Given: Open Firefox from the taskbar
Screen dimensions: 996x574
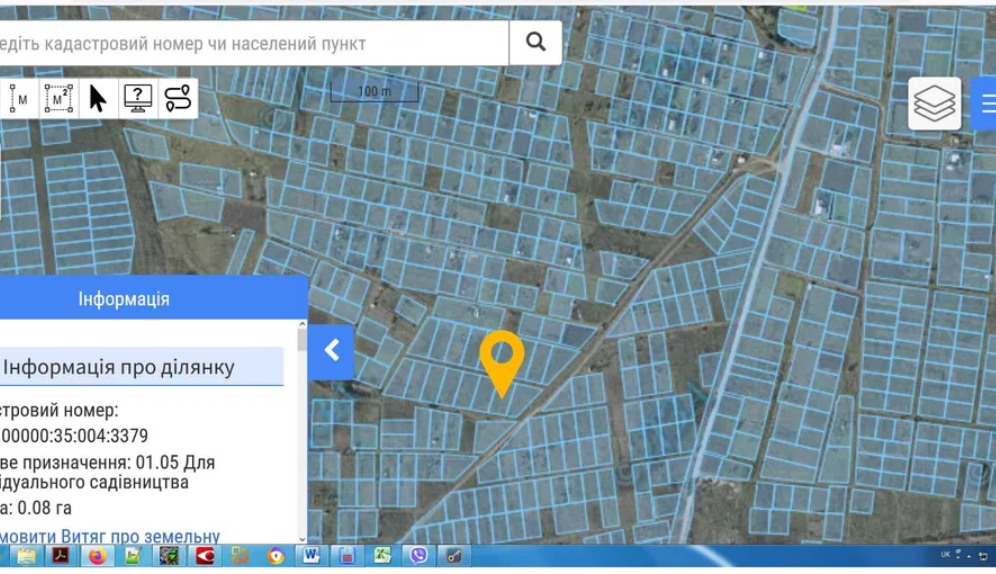Looking at the screenshot, I should pyautogui.click(x=97, y=556).
